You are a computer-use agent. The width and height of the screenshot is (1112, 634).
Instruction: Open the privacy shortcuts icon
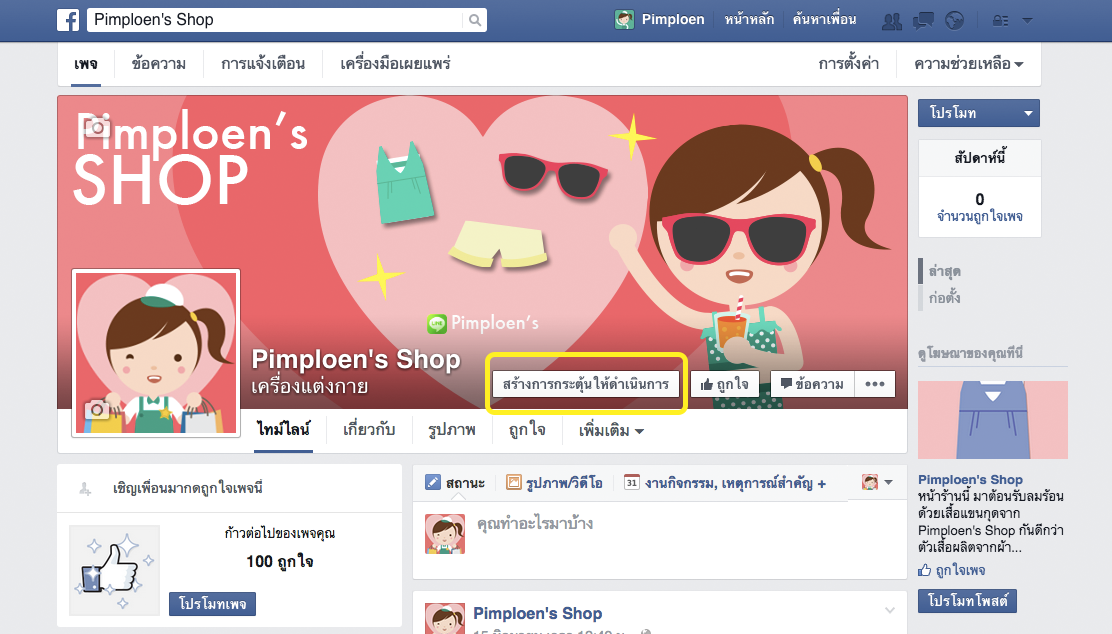pos(1001,21)
